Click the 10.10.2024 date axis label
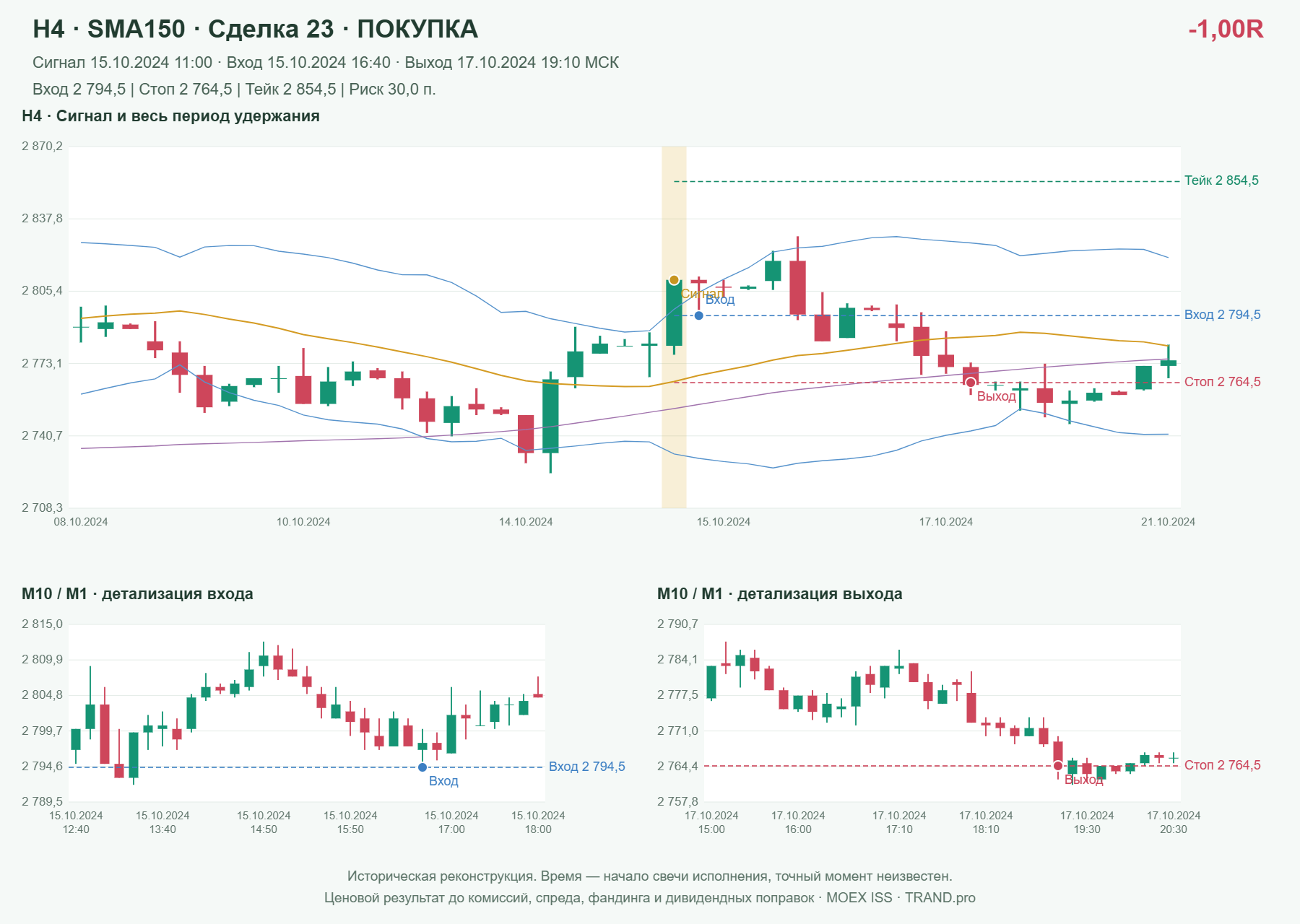The width and height of the screenshot is (1300, 924). (x=303, y=522)
